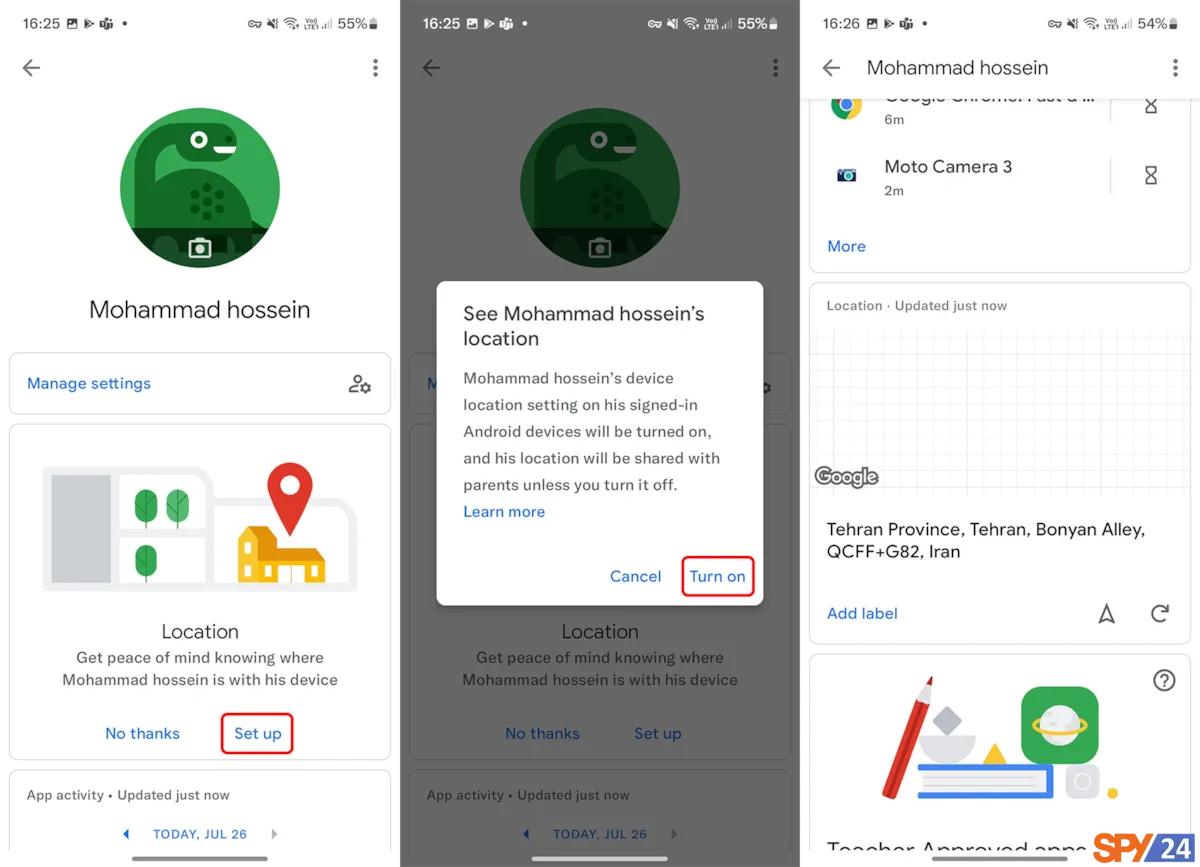Tap the back arrow on left screen
The width and height of the screenshot is (1200, 867).
pyautogui.click(x=31, y=67)
